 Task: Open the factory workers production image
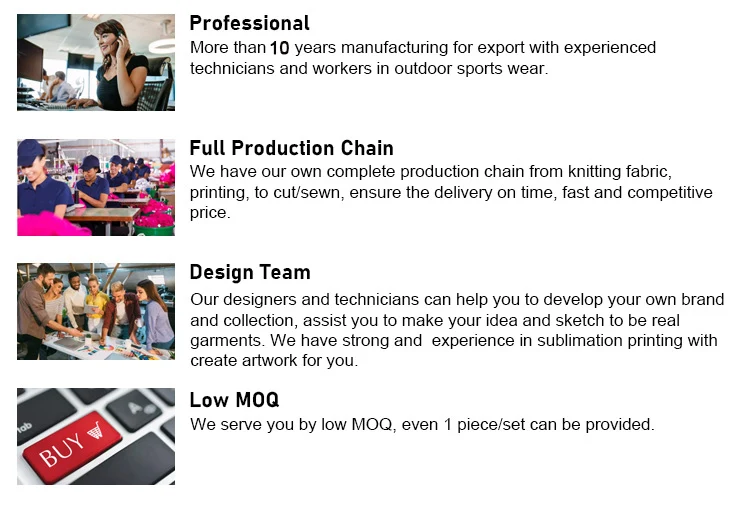coord(96,187)
